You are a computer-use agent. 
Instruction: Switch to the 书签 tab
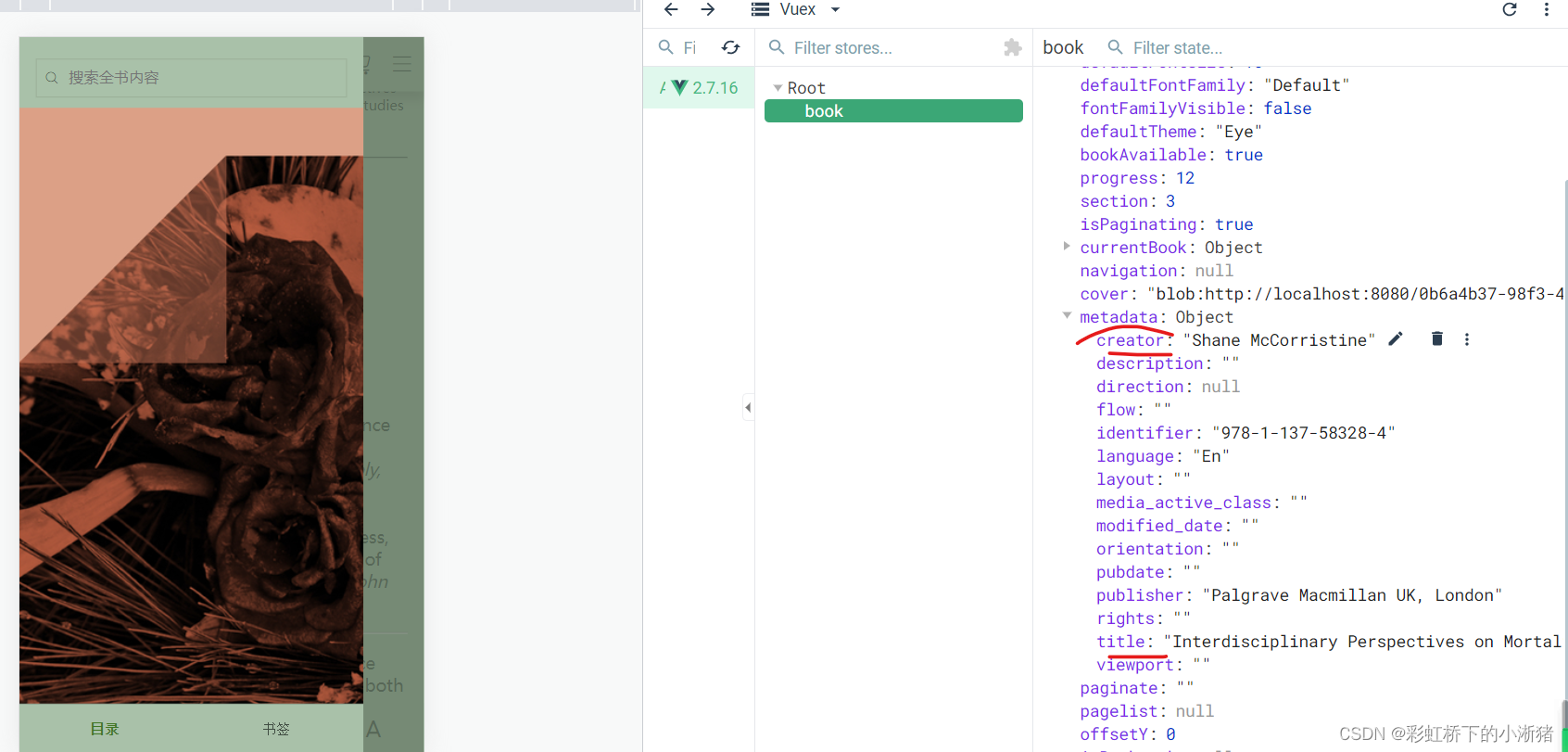pyautogui.click(x=276, y=729)
